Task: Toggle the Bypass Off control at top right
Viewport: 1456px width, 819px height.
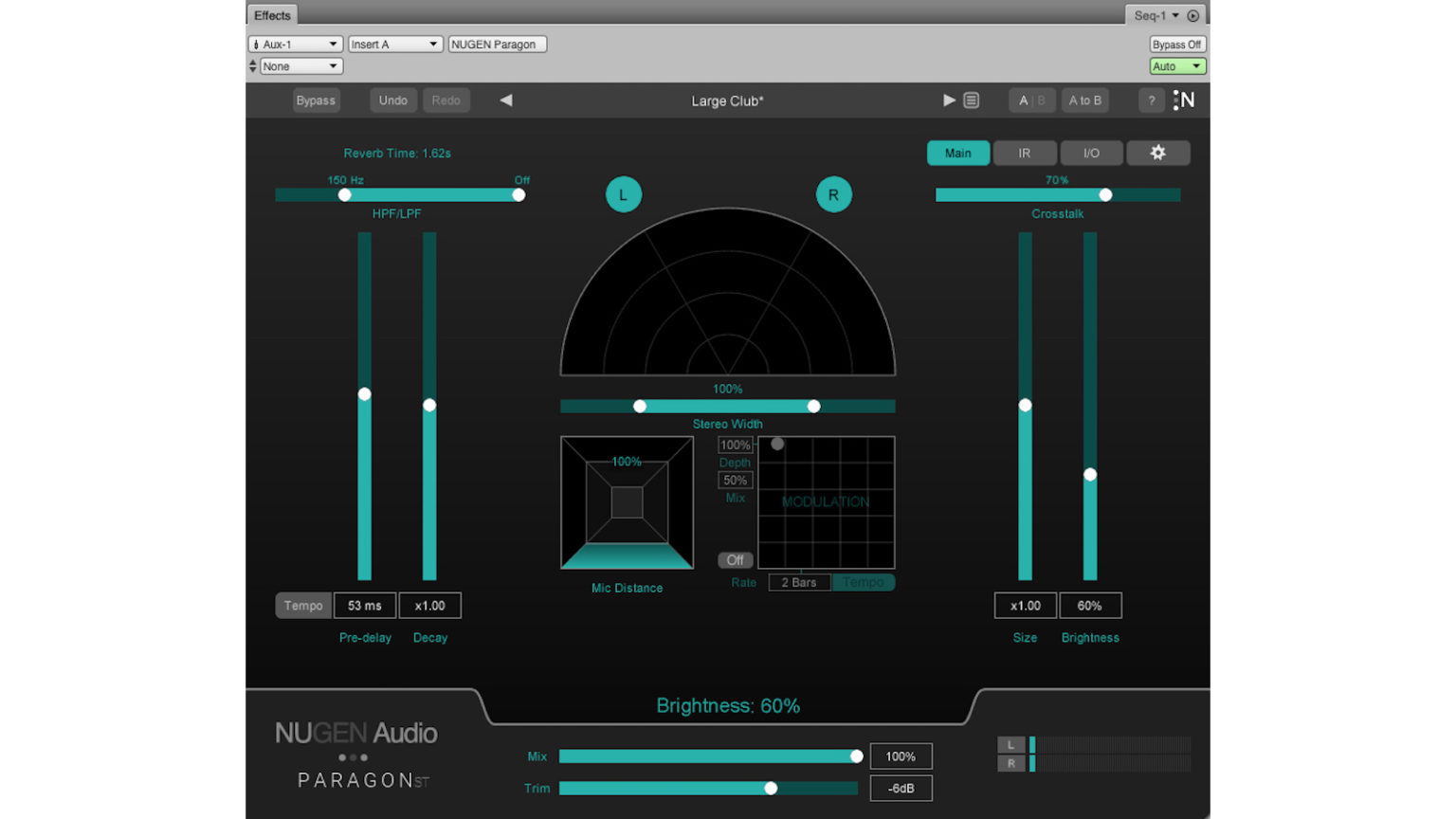Action: (x=1176, y=44)
